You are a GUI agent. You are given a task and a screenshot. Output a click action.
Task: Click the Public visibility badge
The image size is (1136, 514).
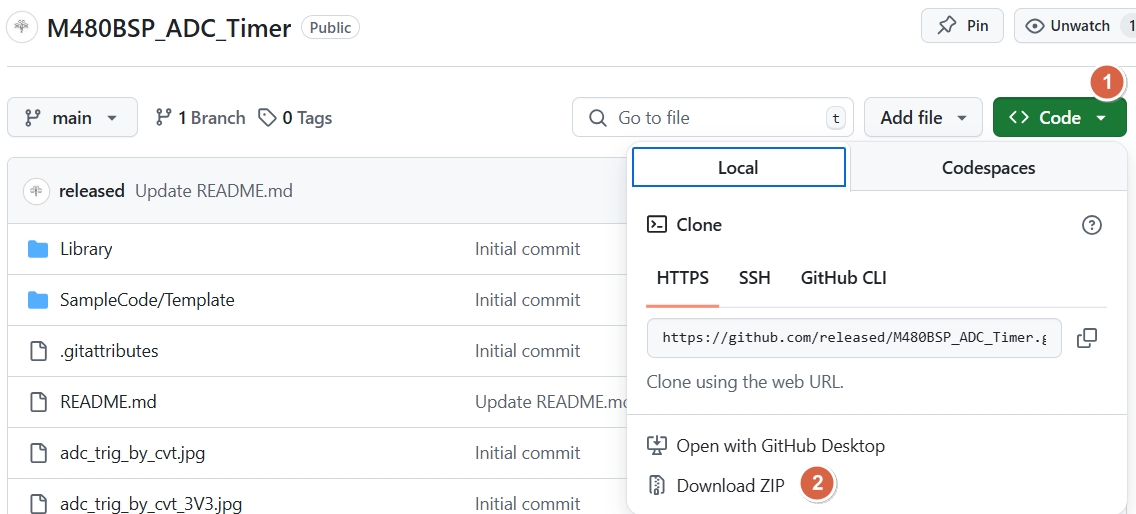click(330, 28)
